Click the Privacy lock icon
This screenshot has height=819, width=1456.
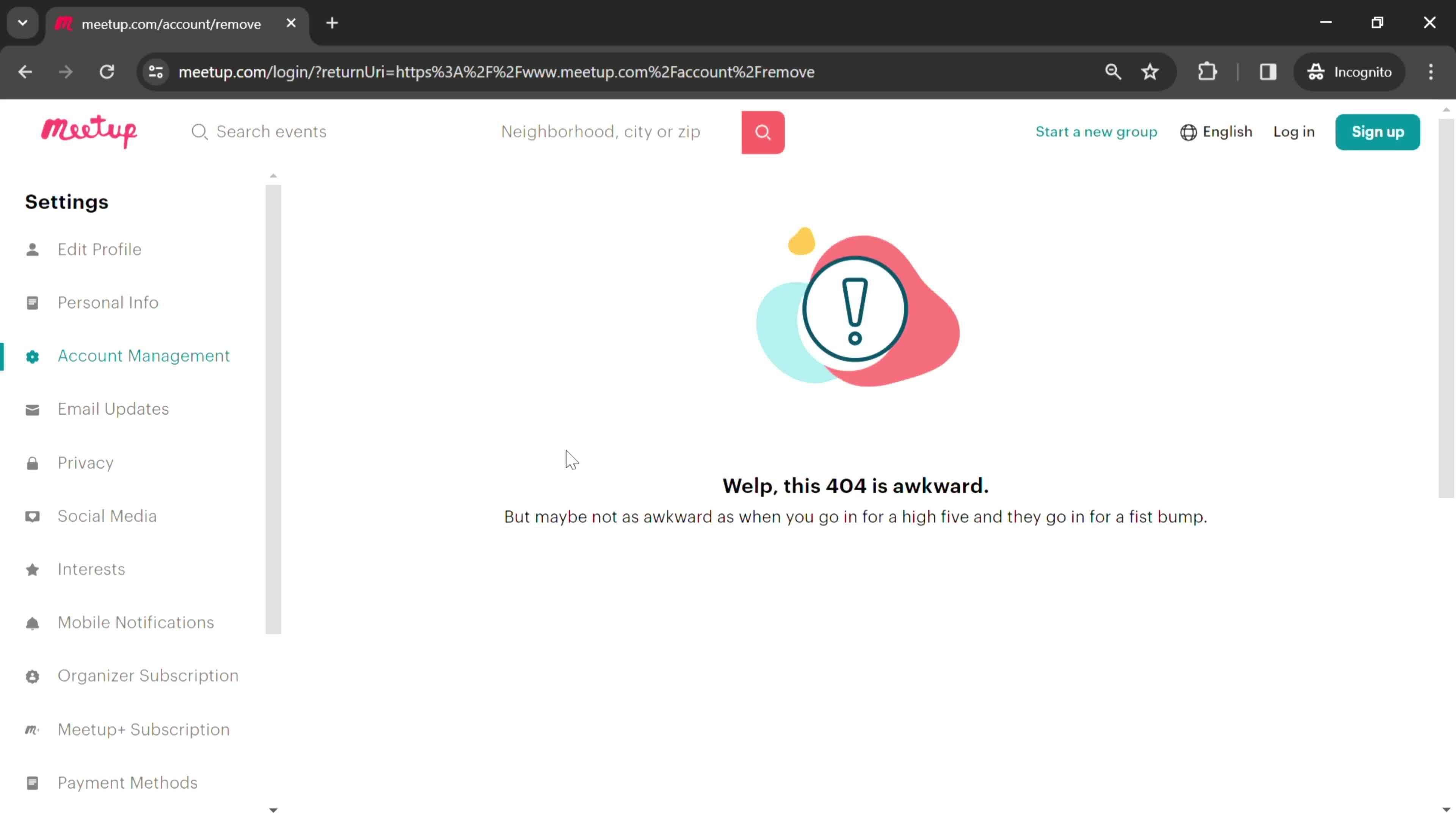tap(32, 462)
